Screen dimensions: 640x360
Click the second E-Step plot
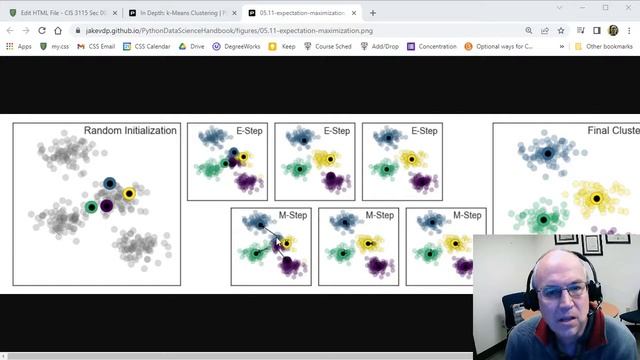pos(315,162)
